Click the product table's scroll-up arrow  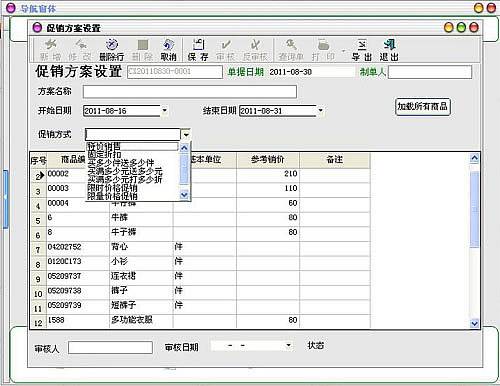[474, 158]
